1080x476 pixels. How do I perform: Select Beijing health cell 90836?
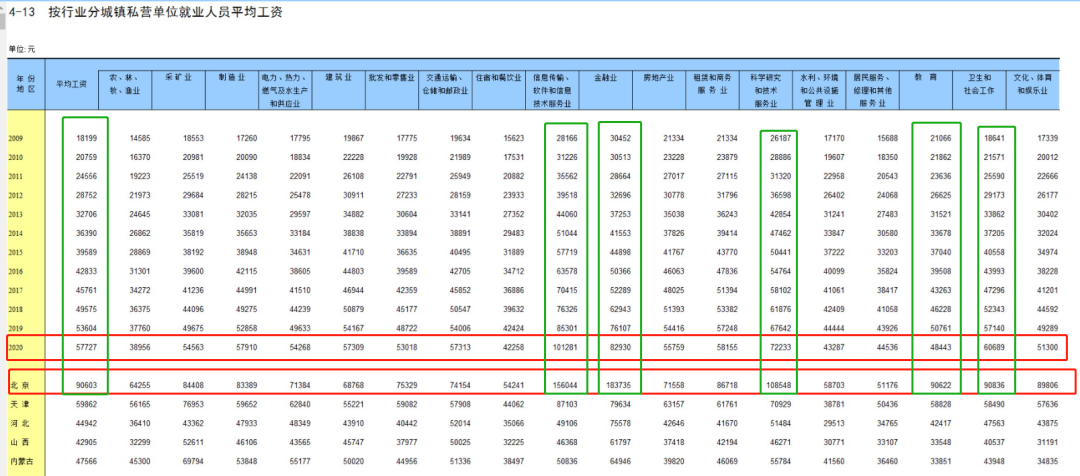click(x=994, y=387)
